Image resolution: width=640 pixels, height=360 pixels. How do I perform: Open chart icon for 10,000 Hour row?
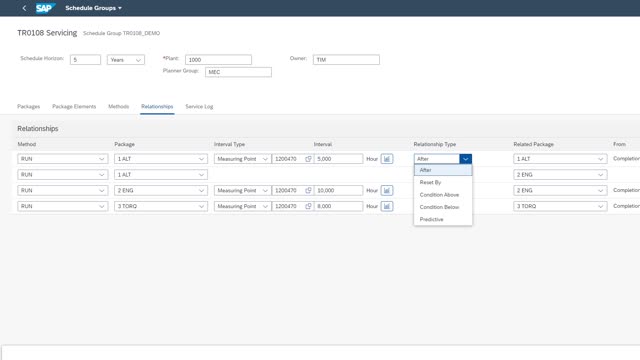click(x=387, y=190)
